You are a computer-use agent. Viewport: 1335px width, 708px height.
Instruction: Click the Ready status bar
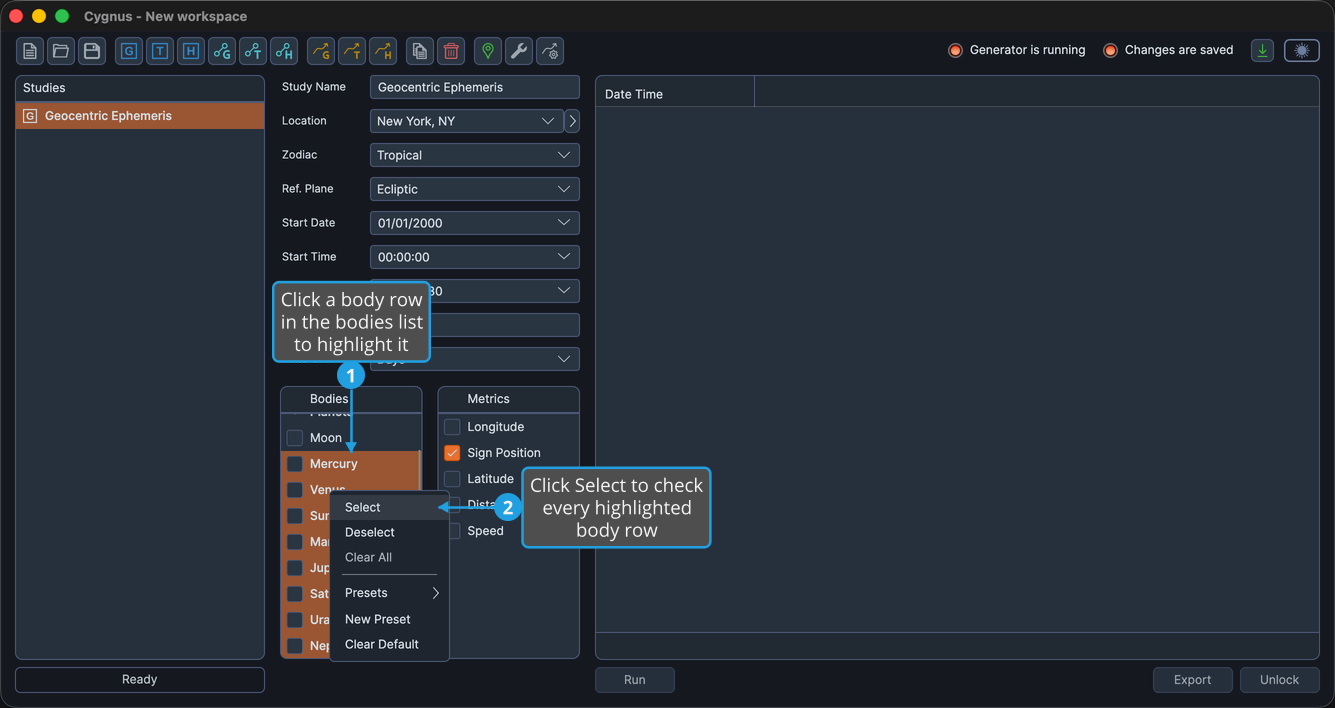pos(140,680)
